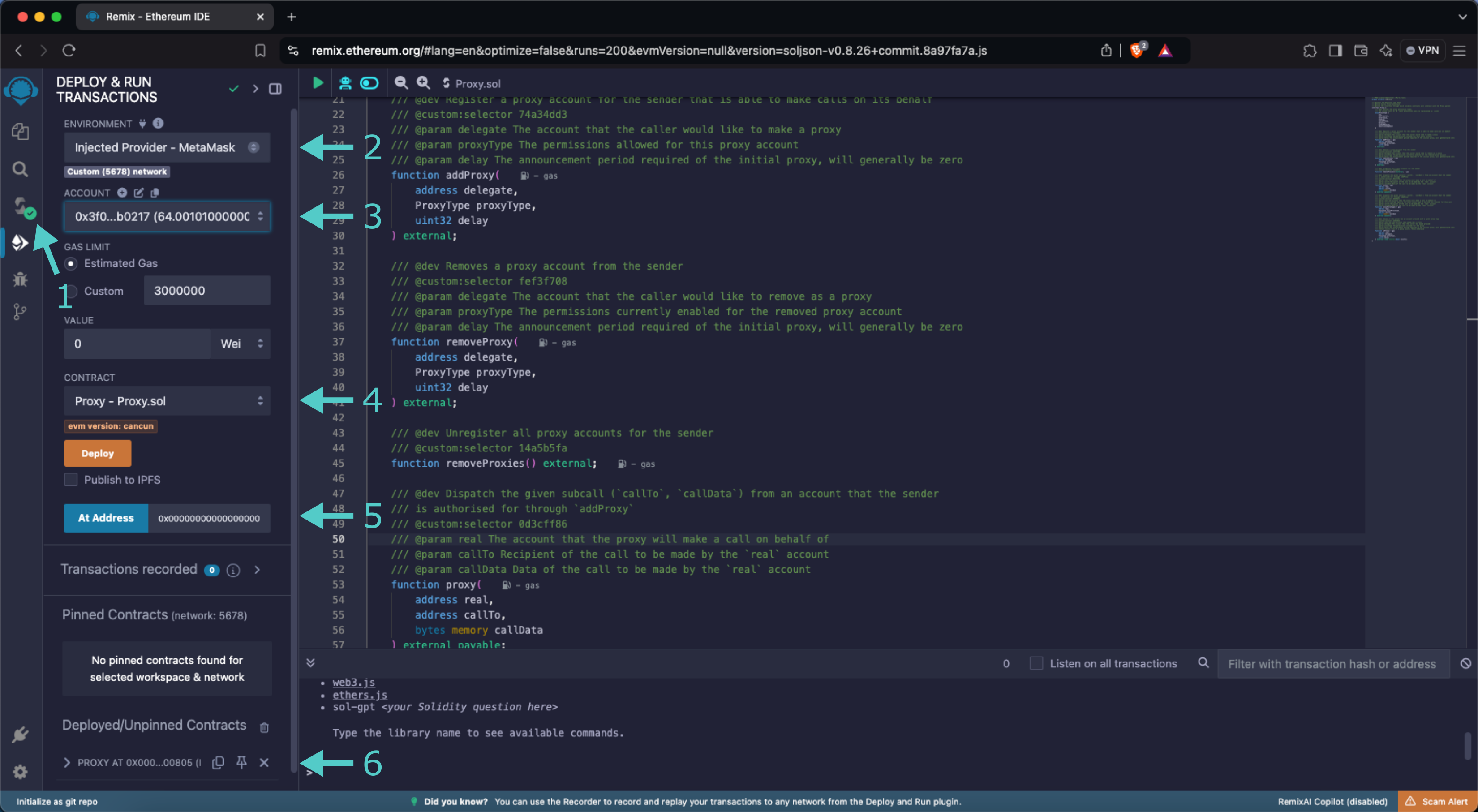
Task: Open the Deploy & run sidebar icon
Action: (20, 243)
